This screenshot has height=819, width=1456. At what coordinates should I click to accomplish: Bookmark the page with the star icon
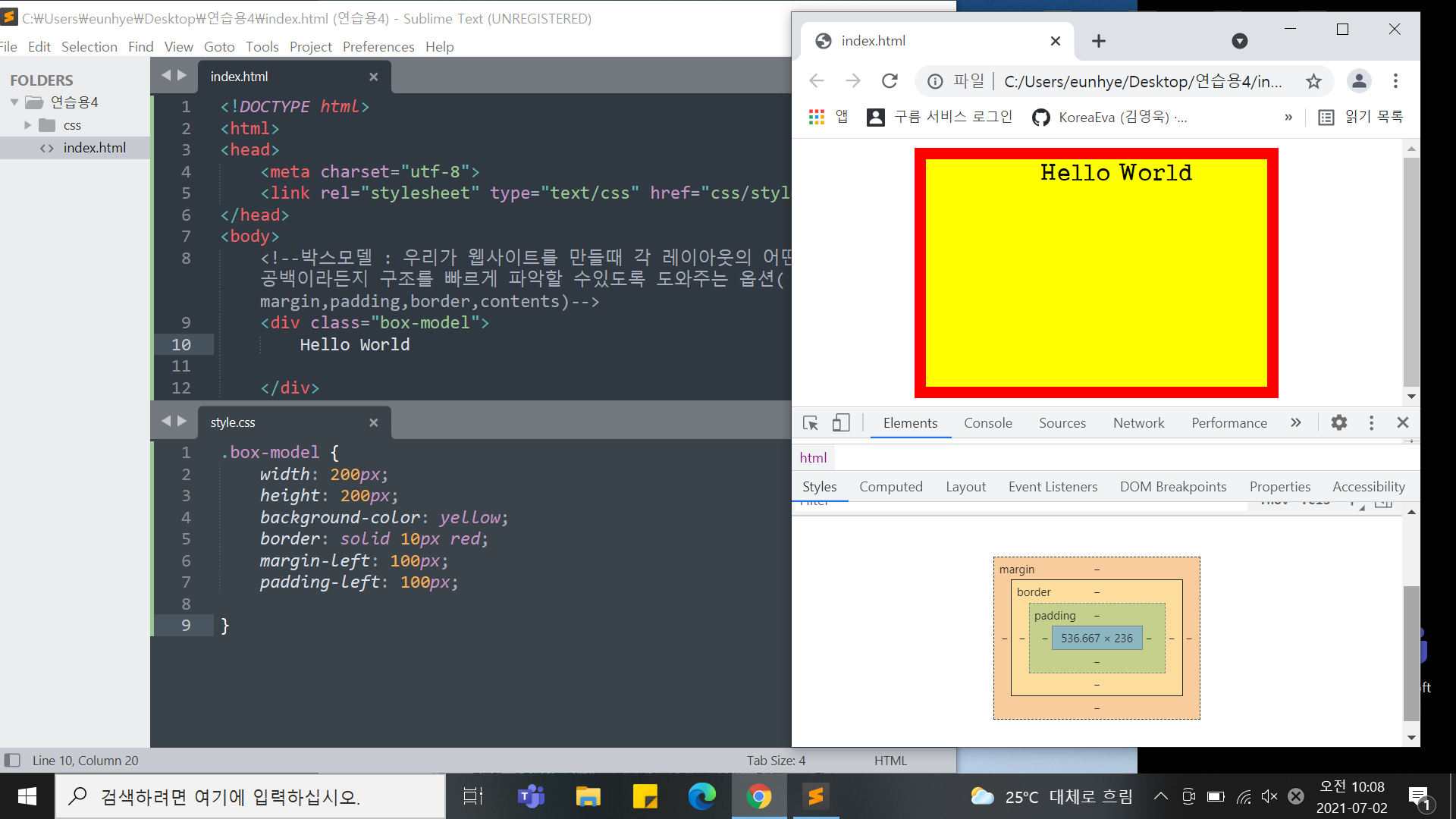[x=1313, y=81]
